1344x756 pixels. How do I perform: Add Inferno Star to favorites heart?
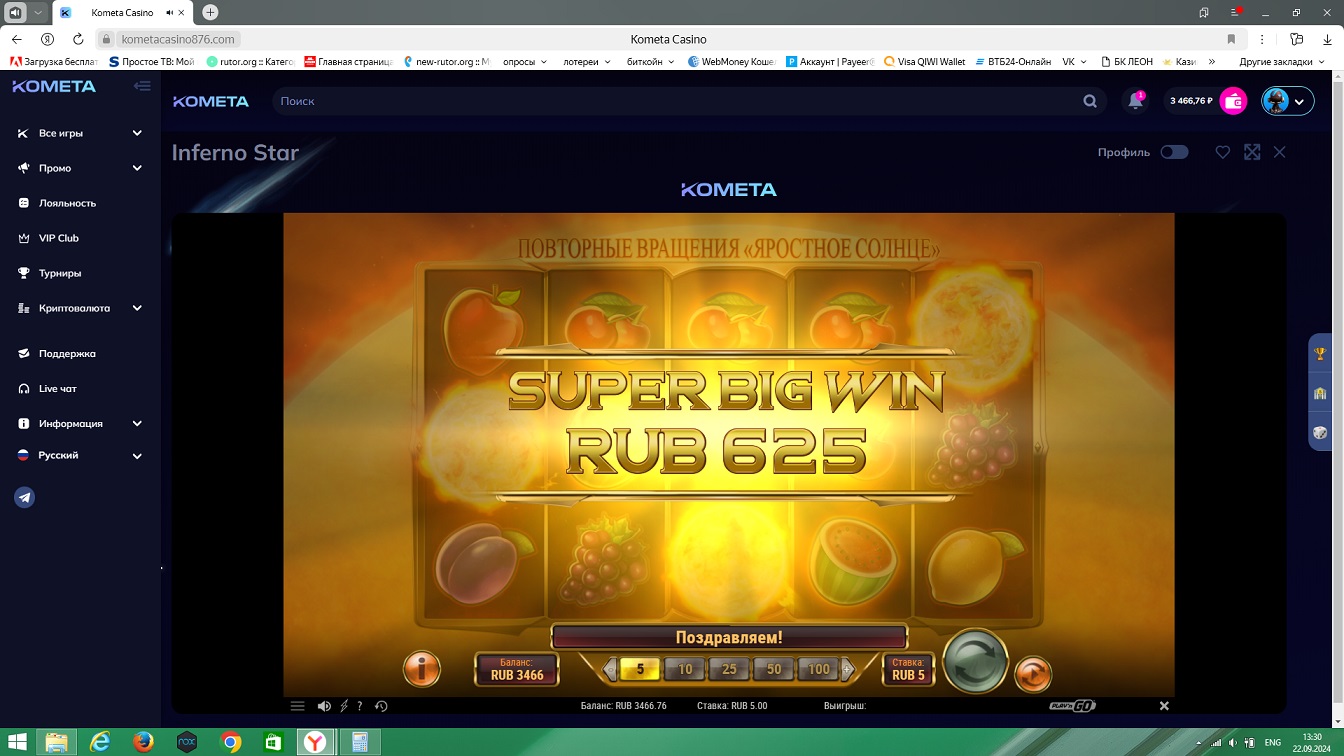[1222, 152]
